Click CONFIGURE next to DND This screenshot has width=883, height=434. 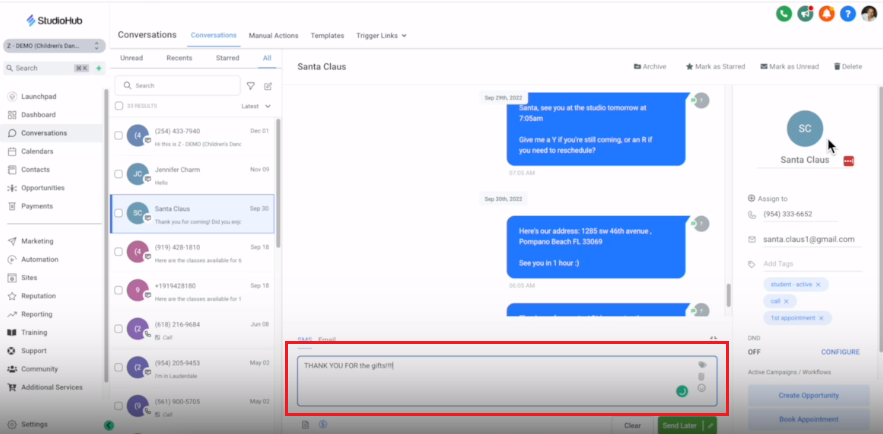point(840,352)
